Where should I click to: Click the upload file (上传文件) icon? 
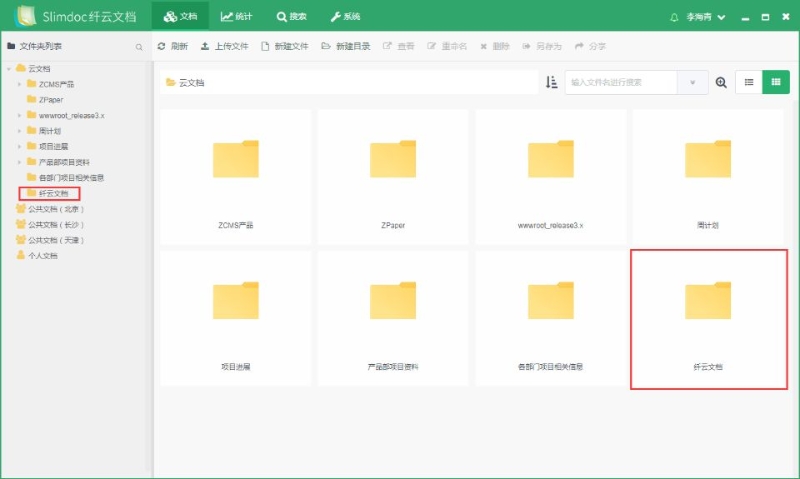(205, 47)
